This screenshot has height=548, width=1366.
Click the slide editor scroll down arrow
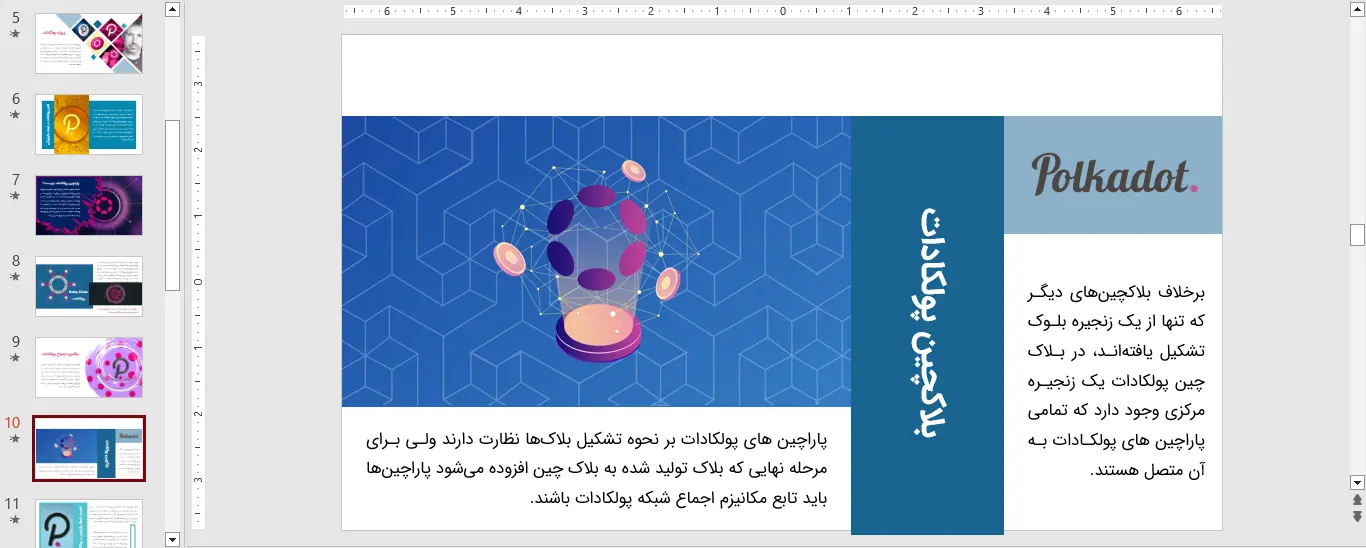click(x=1357, y=482)
